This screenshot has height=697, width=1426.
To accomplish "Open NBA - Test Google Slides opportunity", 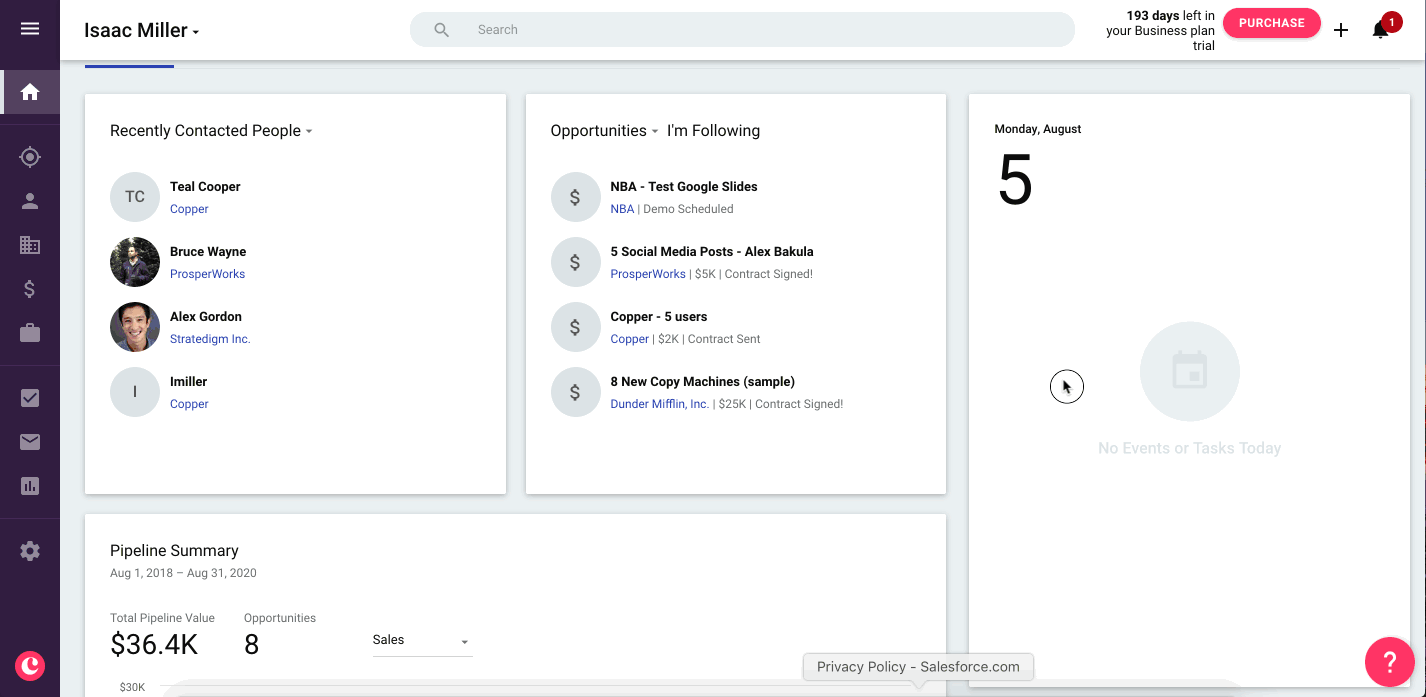I will tap(684, 187).
